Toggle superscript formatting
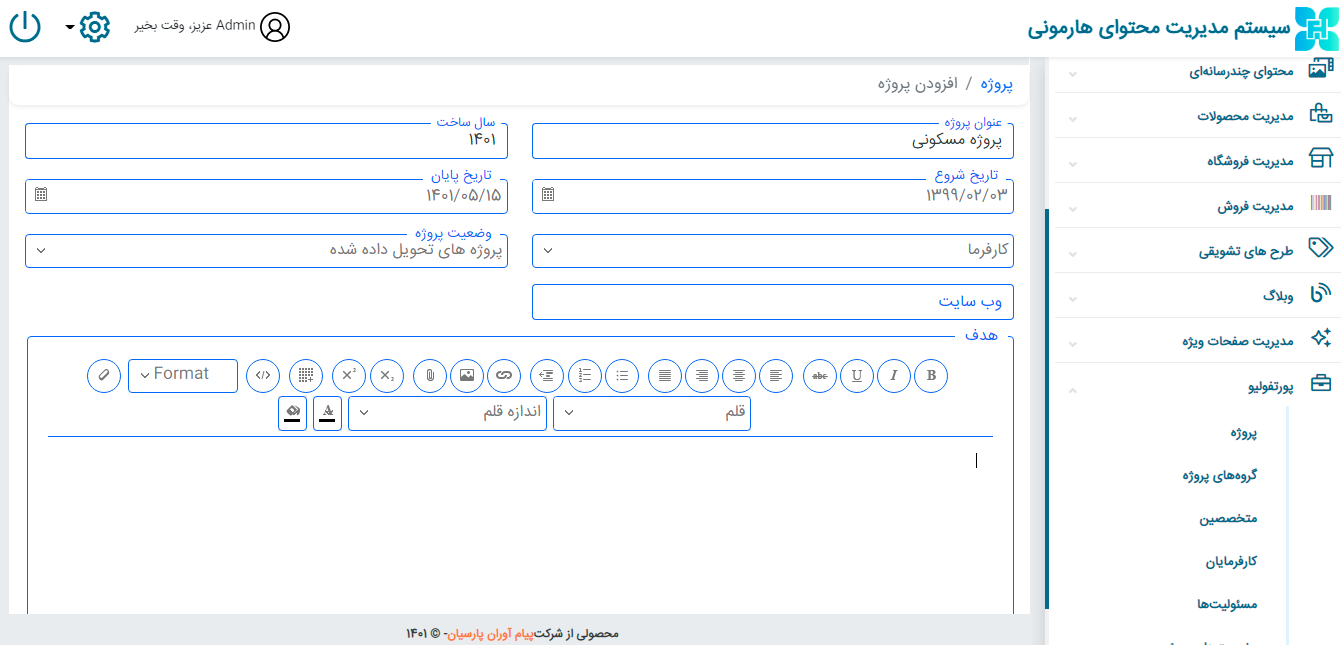Image resolution: width=1341 pixels, height=645 pixels. [x=349, y=375]
